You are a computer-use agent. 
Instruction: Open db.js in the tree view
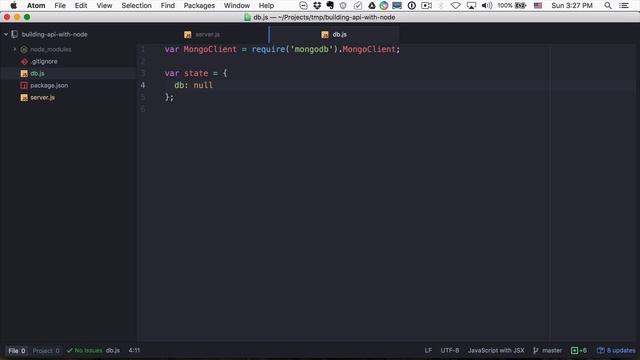(x=37, y=73)
